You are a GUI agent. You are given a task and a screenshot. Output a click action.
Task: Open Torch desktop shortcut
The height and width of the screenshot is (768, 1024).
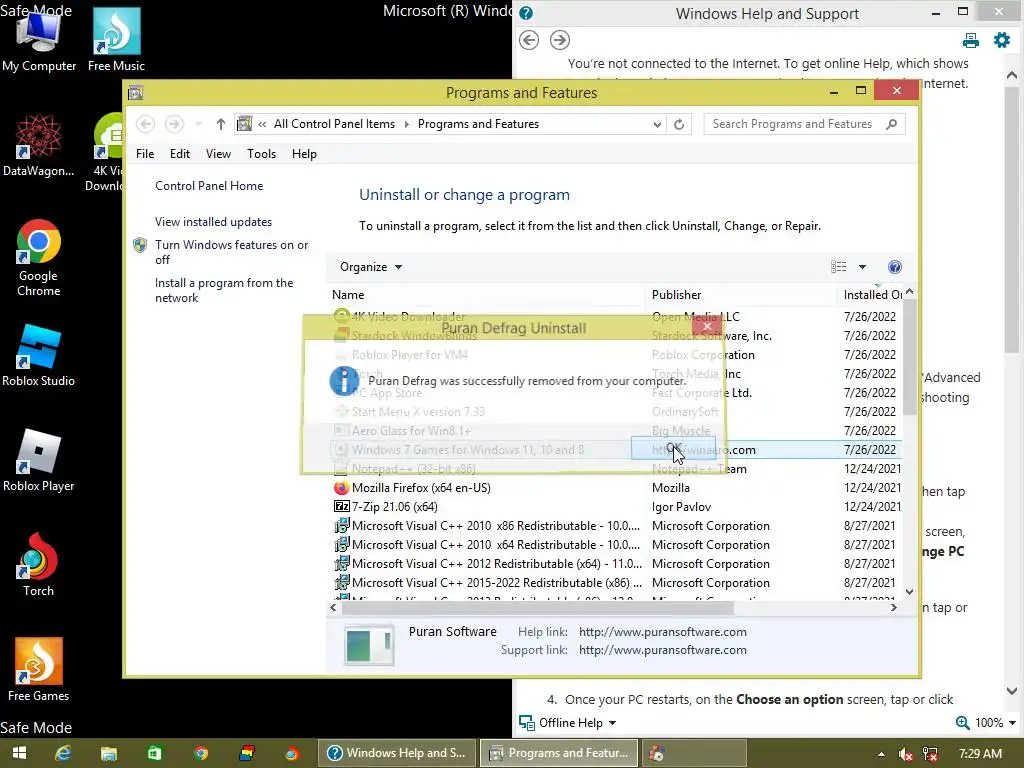(x=39, y=565)
